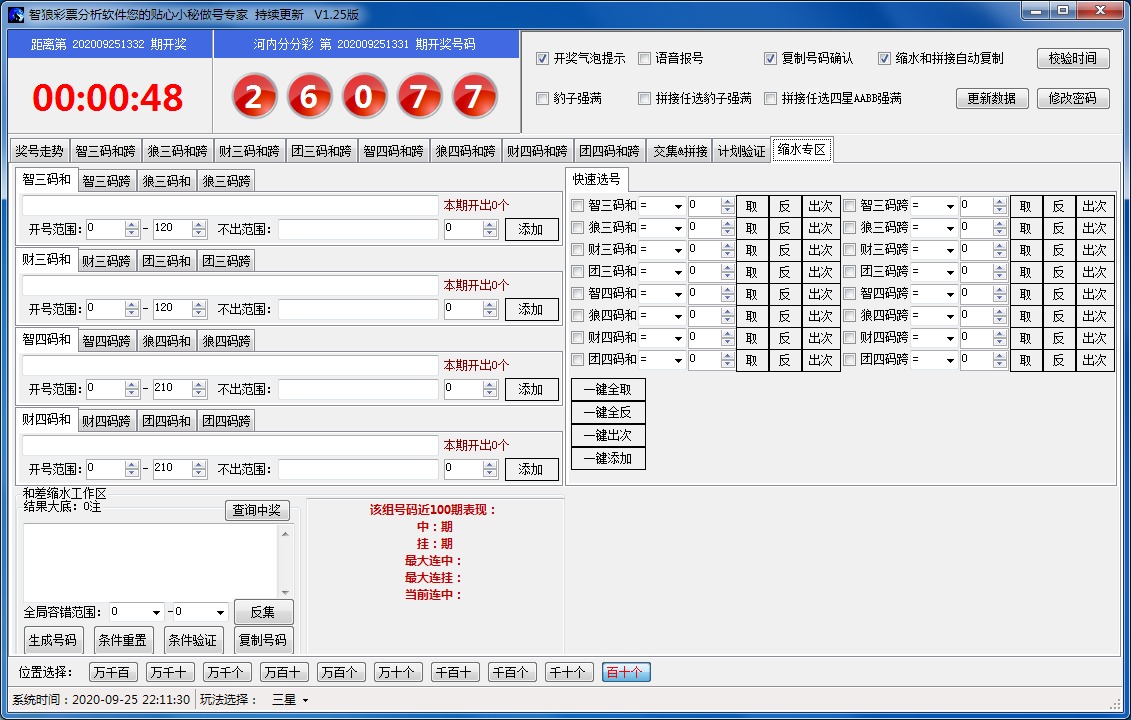Open the 计划验证 tab
Screen dimensions: 1131x720
741,151
